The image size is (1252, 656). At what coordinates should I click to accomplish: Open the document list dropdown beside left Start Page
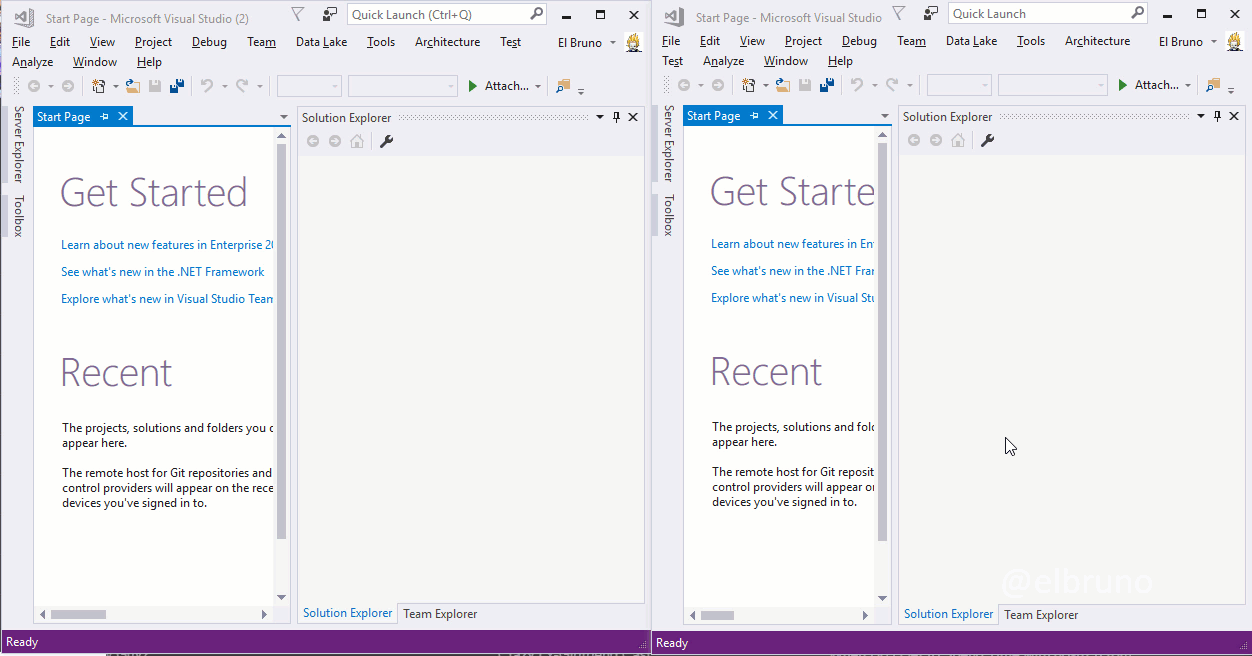[284, 118]
